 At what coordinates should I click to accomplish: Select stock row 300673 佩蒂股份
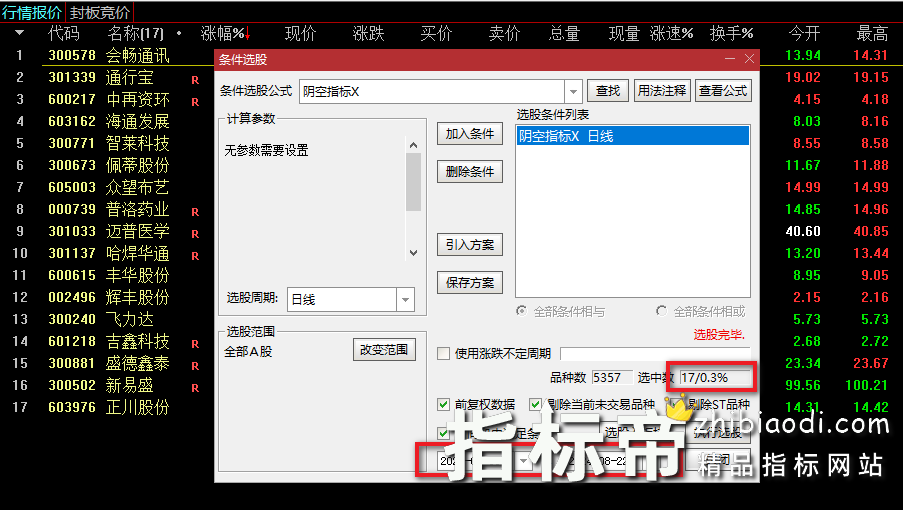tap(109, 165)
